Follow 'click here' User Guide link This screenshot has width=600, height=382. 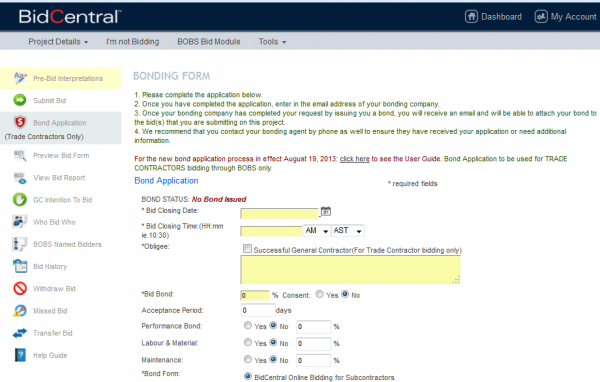click(x=355, y=158)
